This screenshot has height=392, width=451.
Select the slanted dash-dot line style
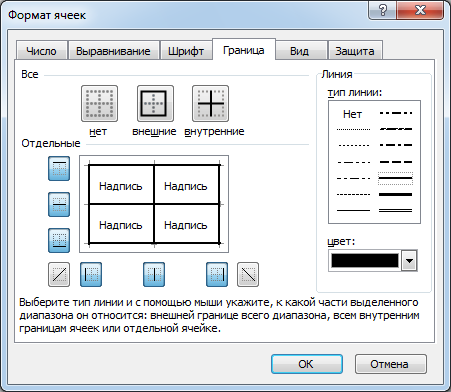tap(396, 129)
